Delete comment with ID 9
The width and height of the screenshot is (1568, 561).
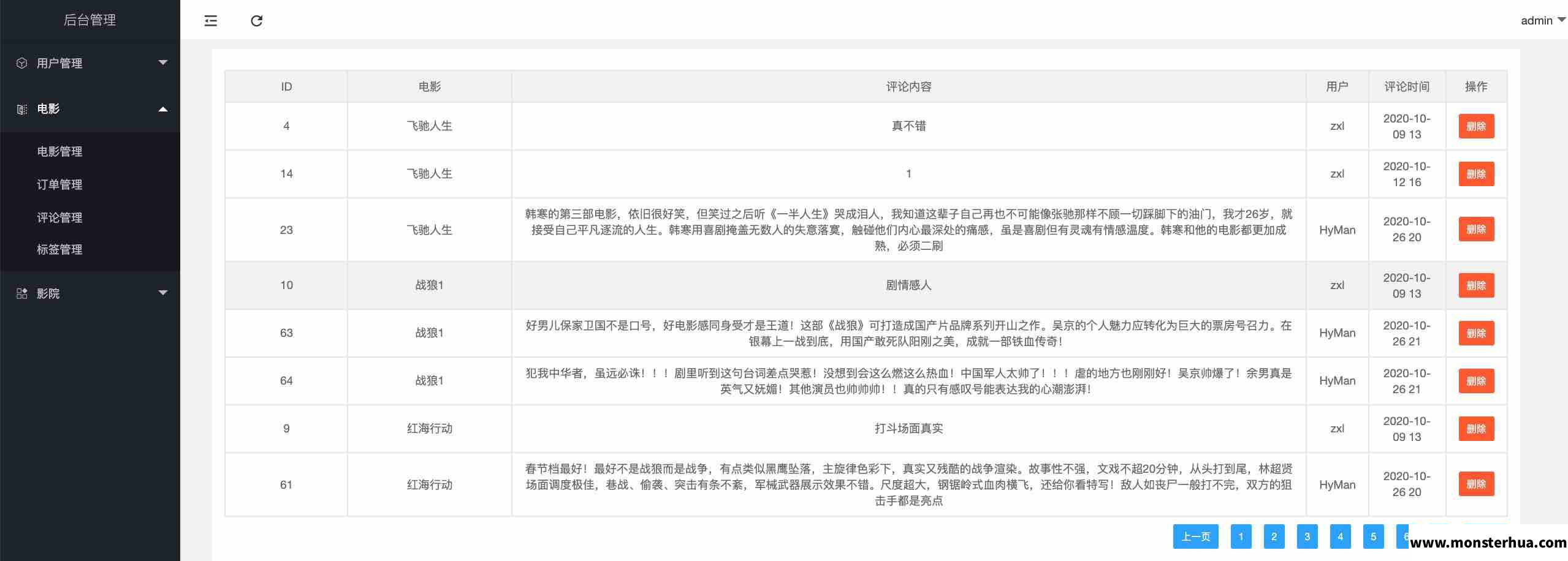point(1476,429)
